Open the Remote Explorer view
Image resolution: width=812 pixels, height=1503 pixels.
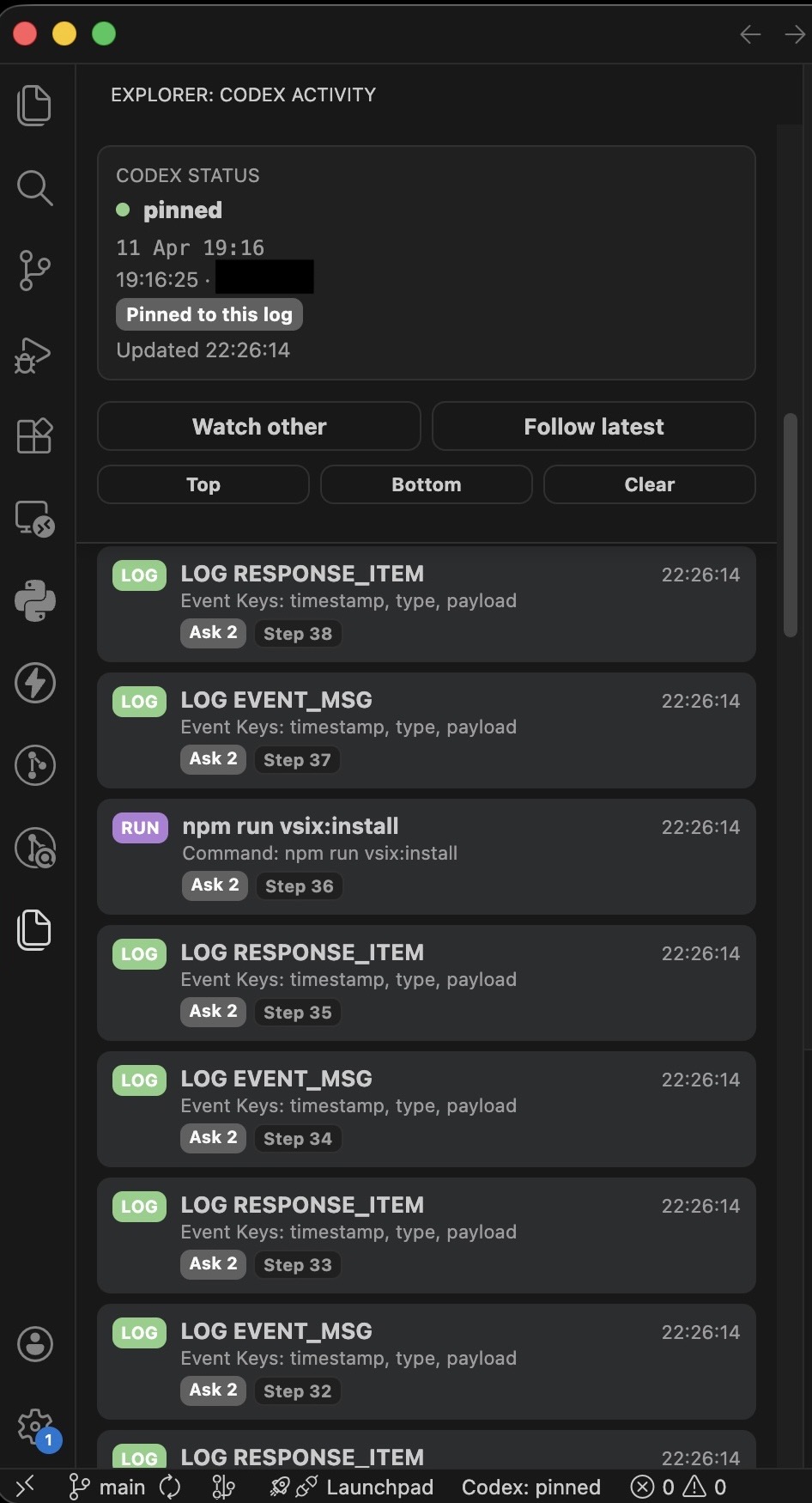coord(34,518)
